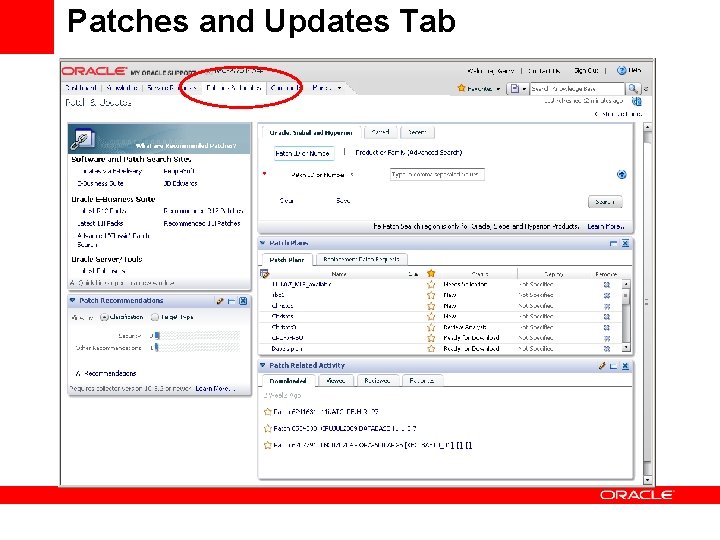Viewport: 720px width, 540px height.
Task: Open the Patches & Updates tab
Action: click(x=234, y=87)
